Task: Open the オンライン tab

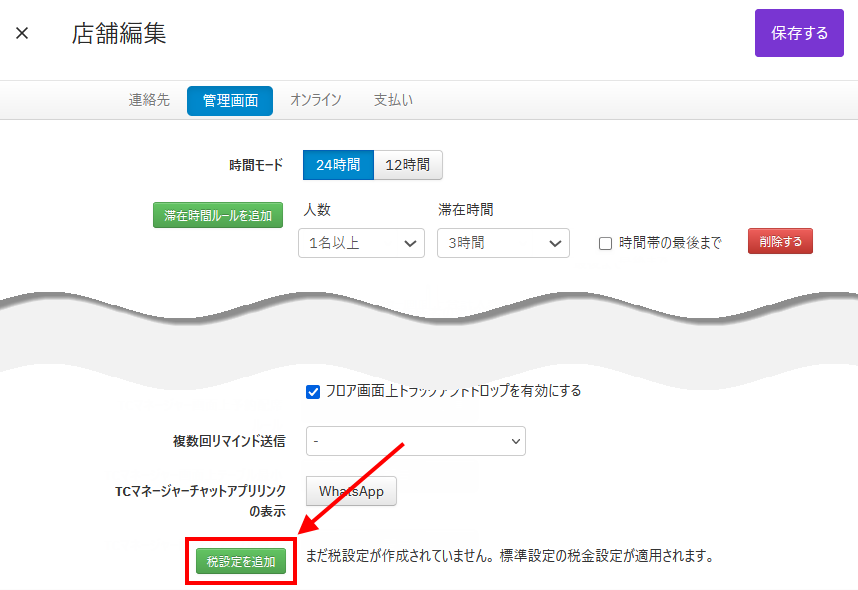Action: coord(316,100)
